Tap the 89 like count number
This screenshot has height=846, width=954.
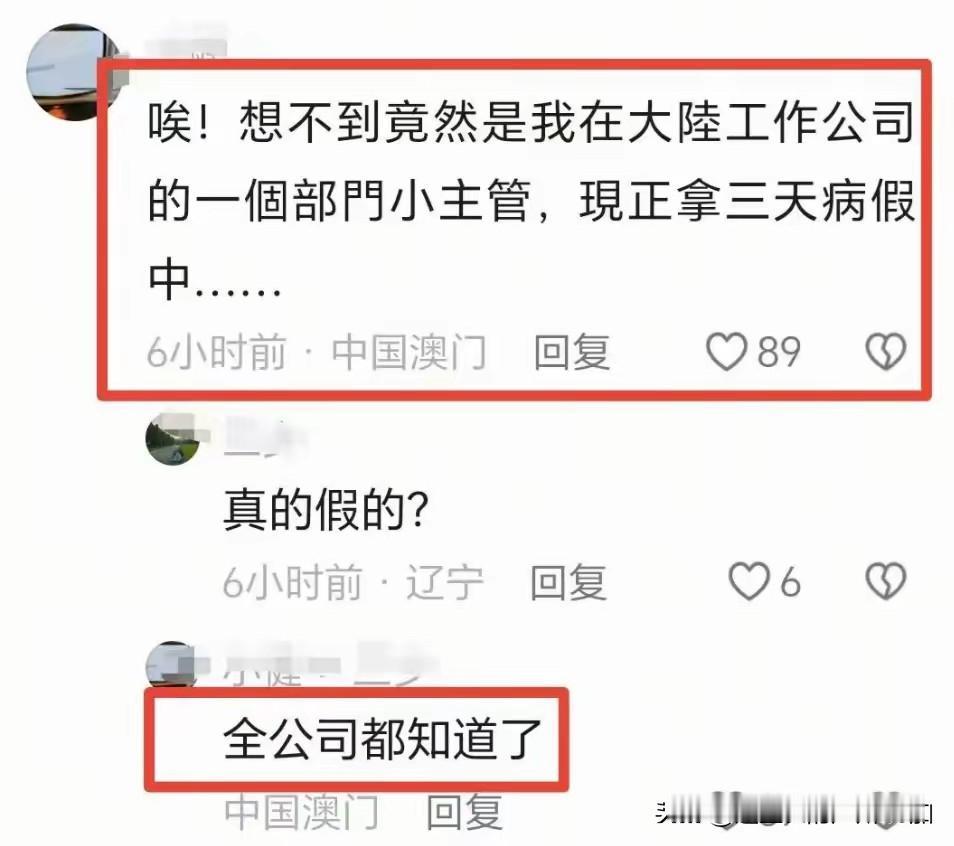pyautogui.click(x=779, y=352)
